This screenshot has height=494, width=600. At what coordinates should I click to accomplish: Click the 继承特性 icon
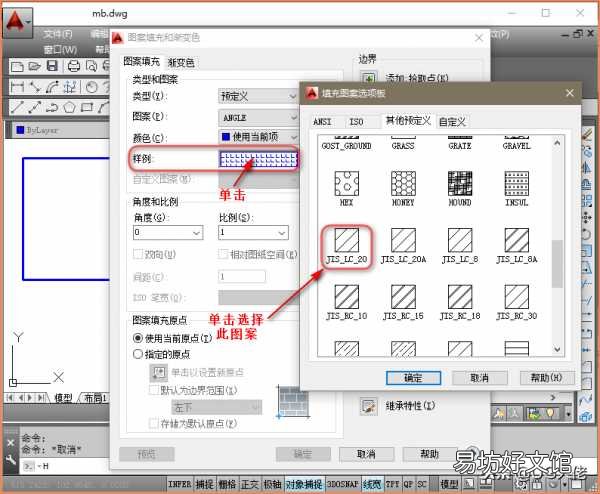tap(369, 406)
